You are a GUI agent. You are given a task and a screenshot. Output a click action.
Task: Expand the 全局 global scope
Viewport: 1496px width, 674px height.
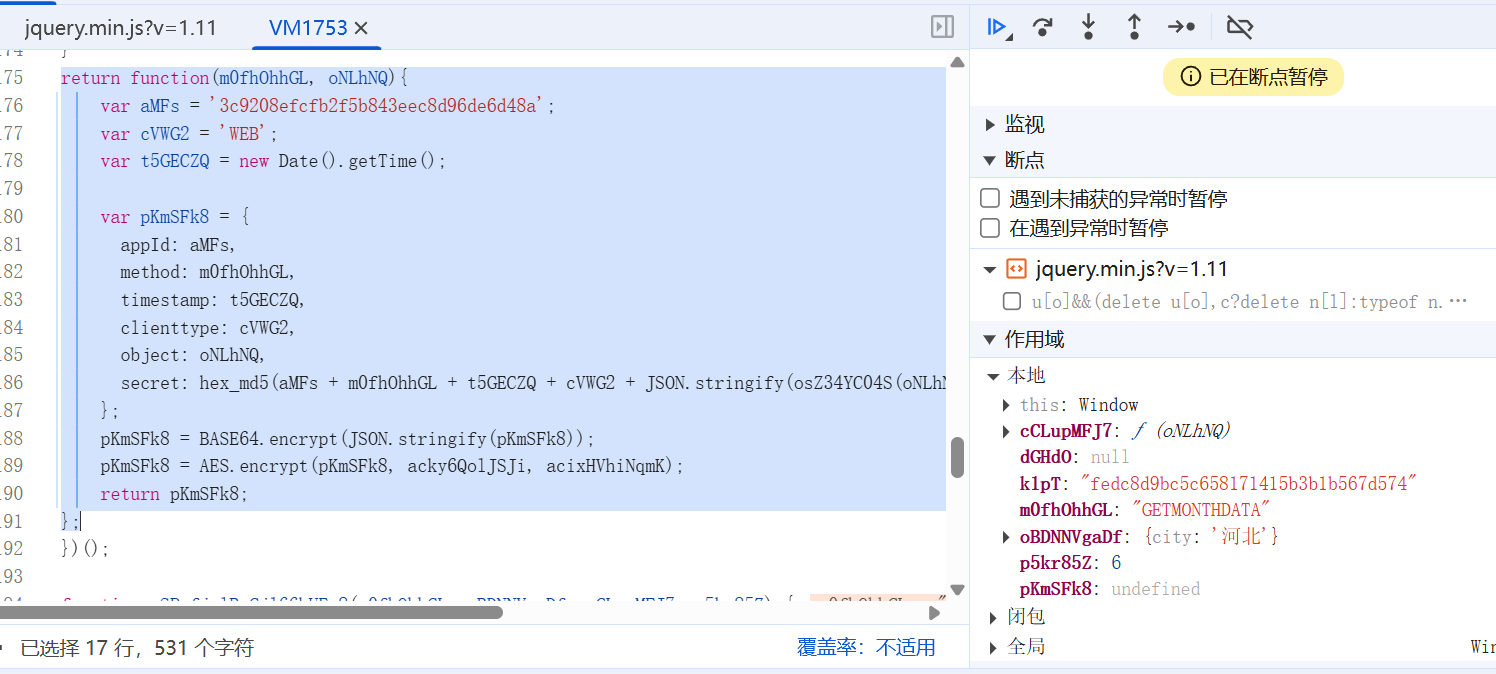(x=994, y=647)
